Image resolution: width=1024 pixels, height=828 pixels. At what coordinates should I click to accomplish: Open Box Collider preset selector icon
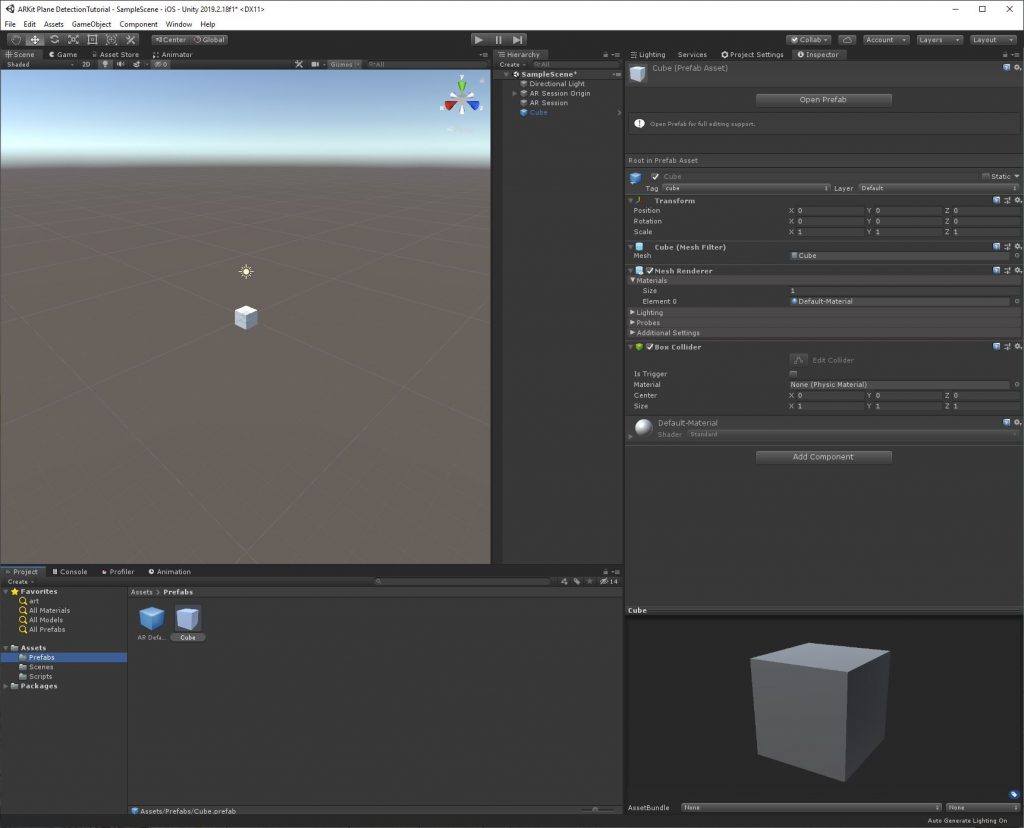[1007, 347]
